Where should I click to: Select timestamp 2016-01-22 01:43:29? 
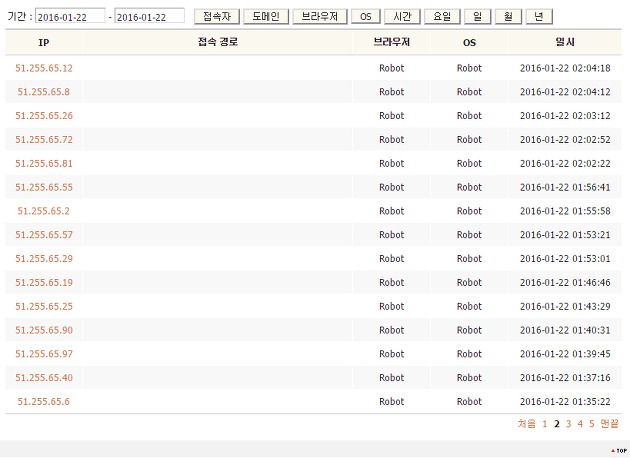coord(565,306)
